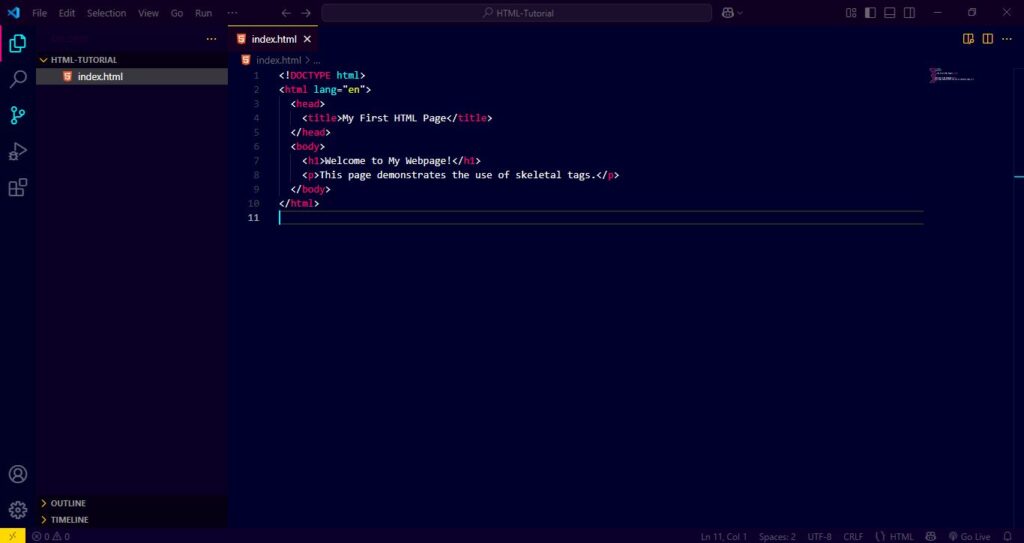1024x543 pixels.
Task: Click the closing html tag on line 10
Action: [299, 203]
